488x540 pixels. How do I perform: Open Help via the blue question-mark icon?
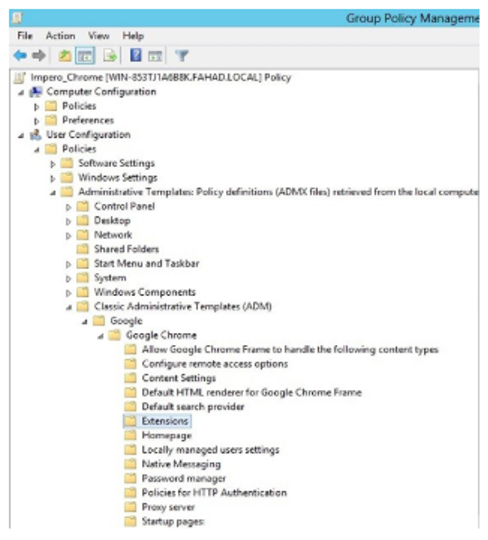tap(136, 55)
